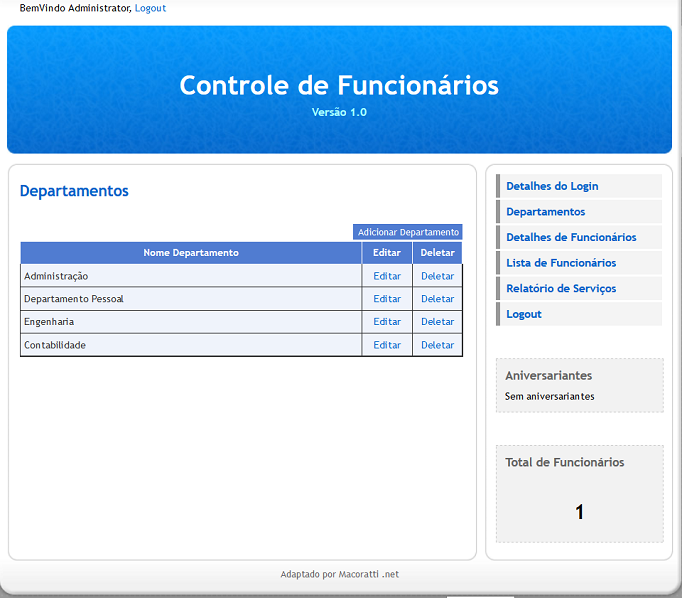Edit the Engenharia department
The height and width of the screenshot is (598, 682).
click(x=387, y=322)
